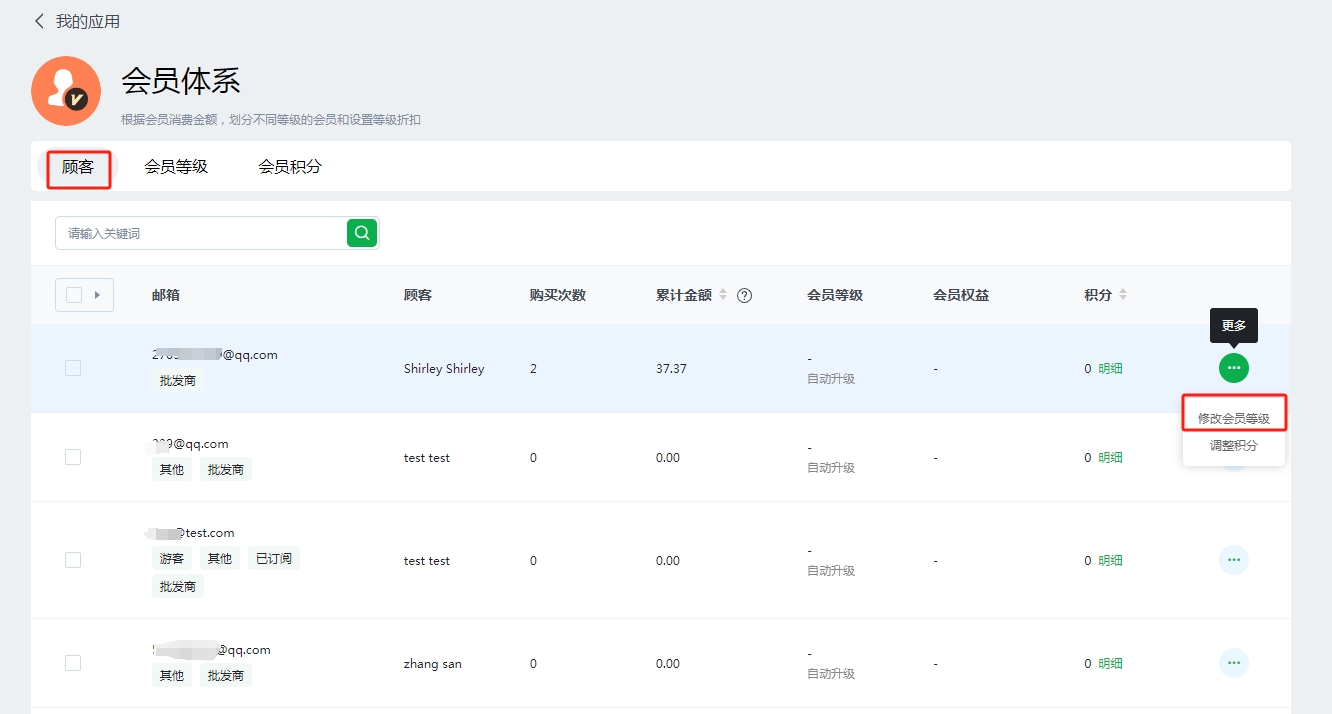This screenshot has height=714, width=1332.
Task: Click the 邮箱 column header
Action: pos(166,295)
